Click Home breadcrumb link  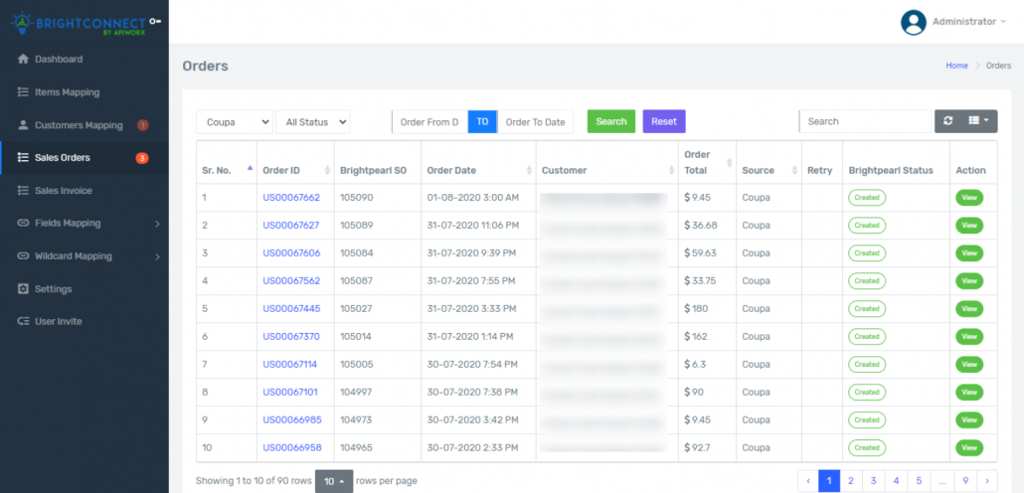(x=957, y=65)
